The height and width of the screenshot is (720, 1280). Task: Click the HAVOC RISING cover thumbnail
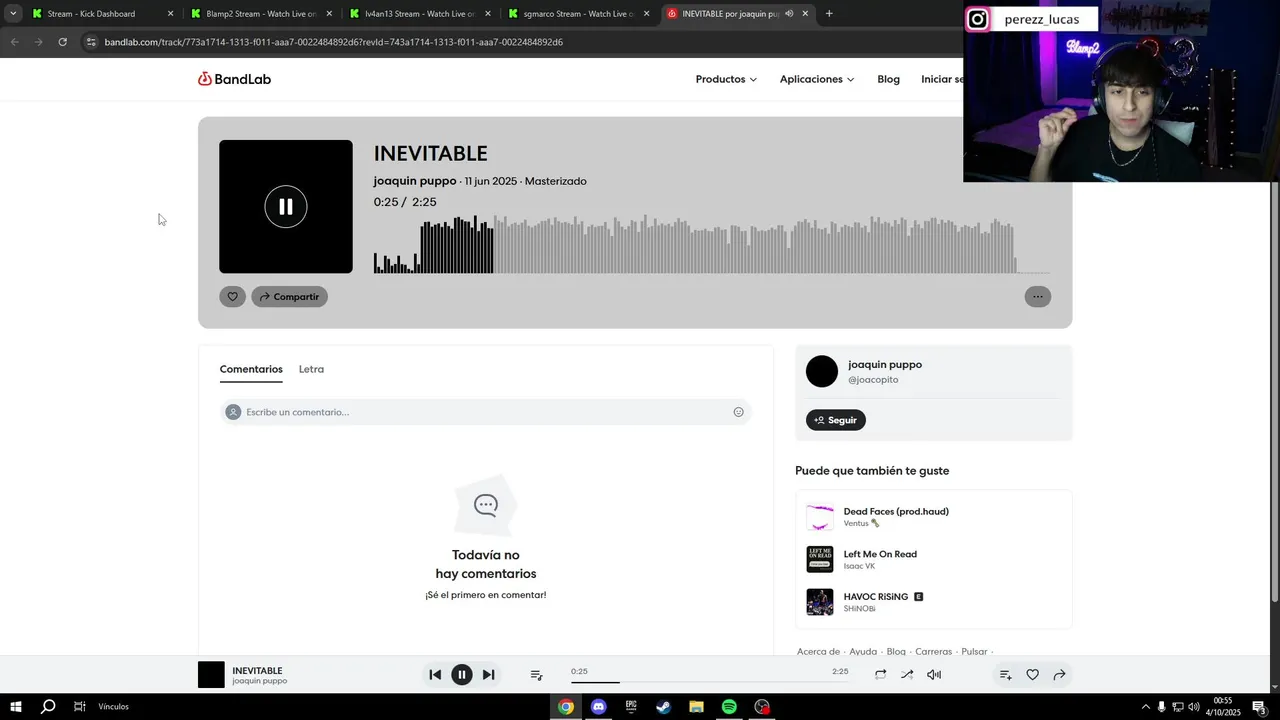tap(820, 602)
